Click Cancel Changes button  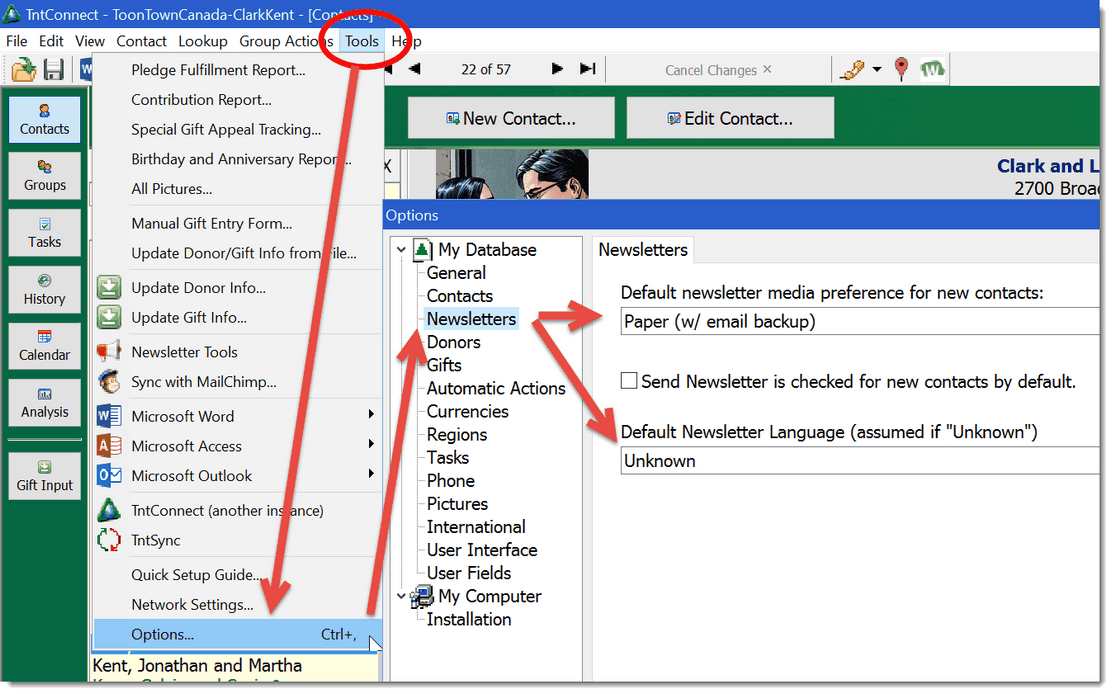[x=718, y=70]
